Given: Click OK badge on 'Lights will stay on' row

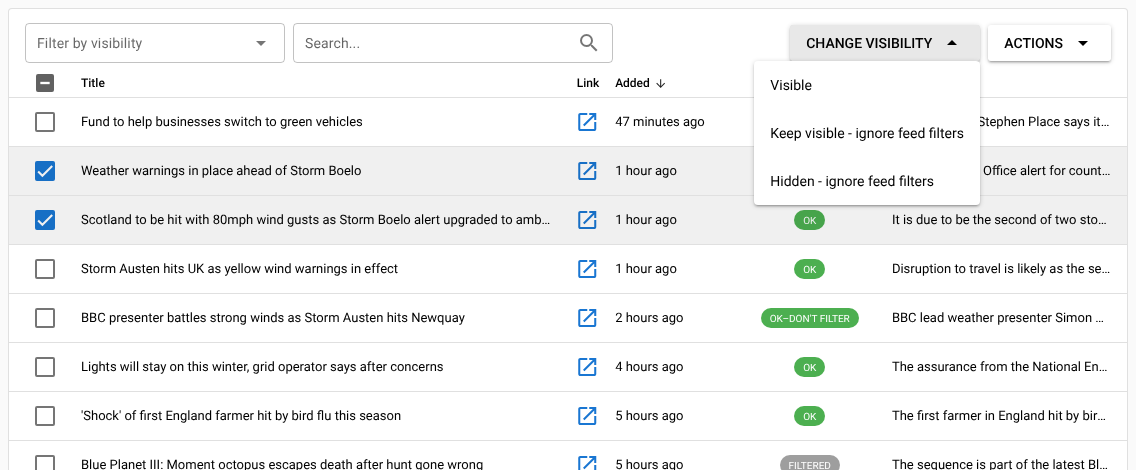Looking at the screenshot, I should pos(809,367).
